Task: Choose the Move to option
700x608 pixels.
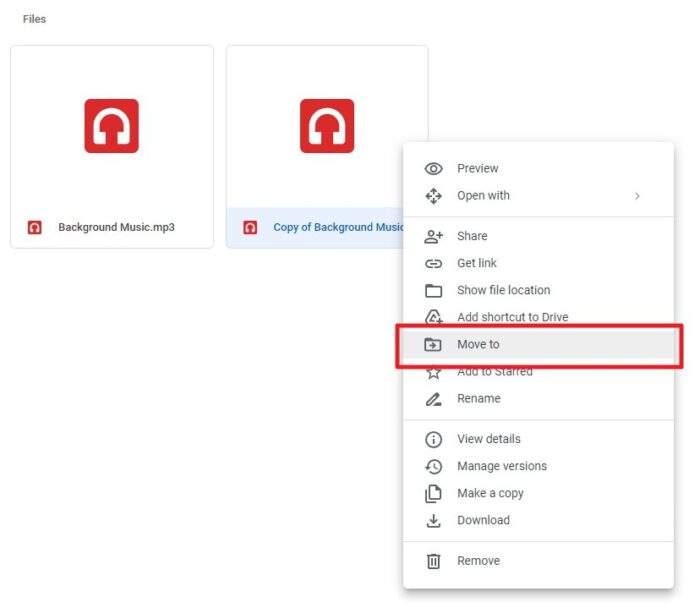Action: (538, 344)
